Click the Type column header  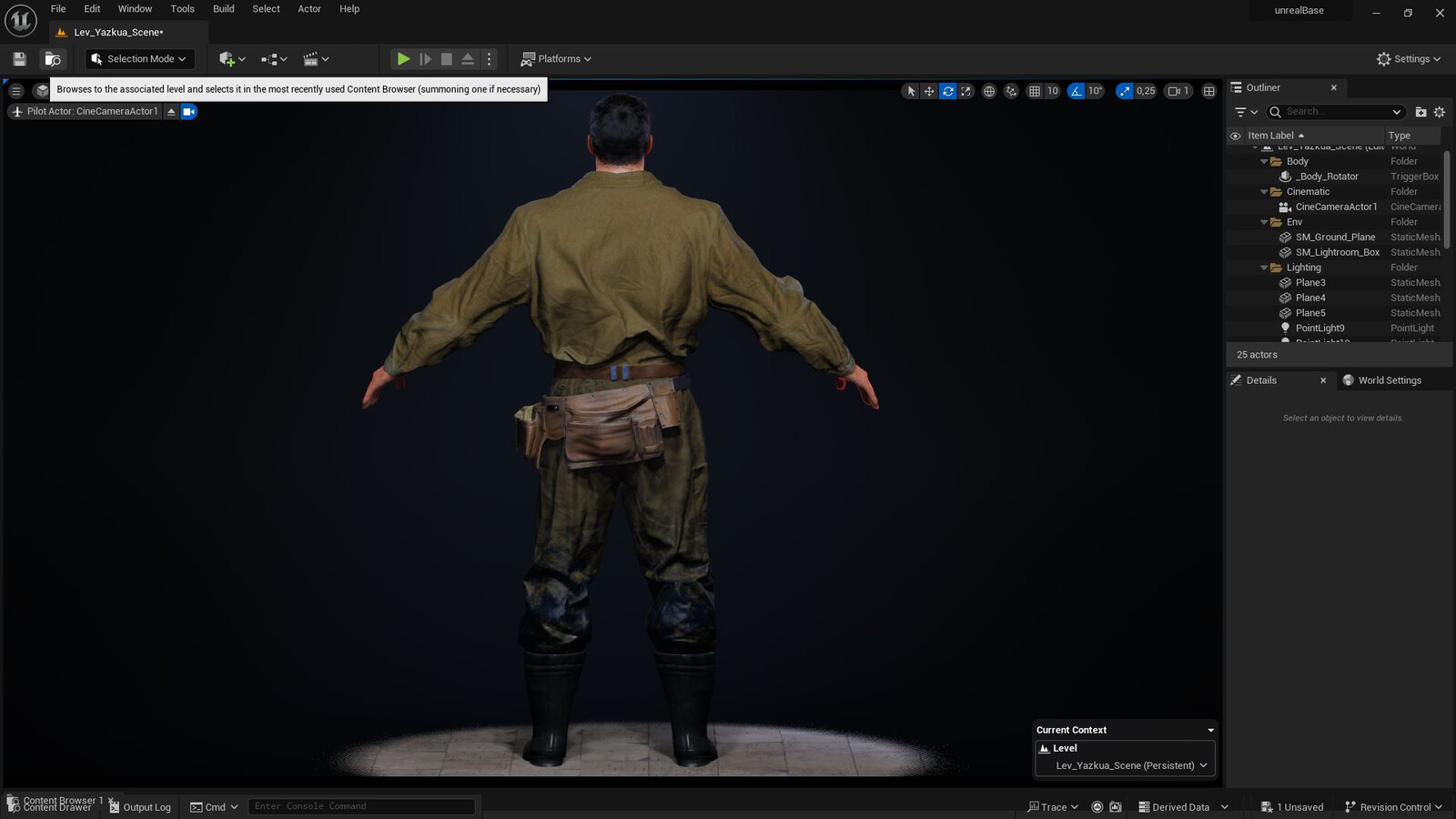click(x=1412, y=136)
